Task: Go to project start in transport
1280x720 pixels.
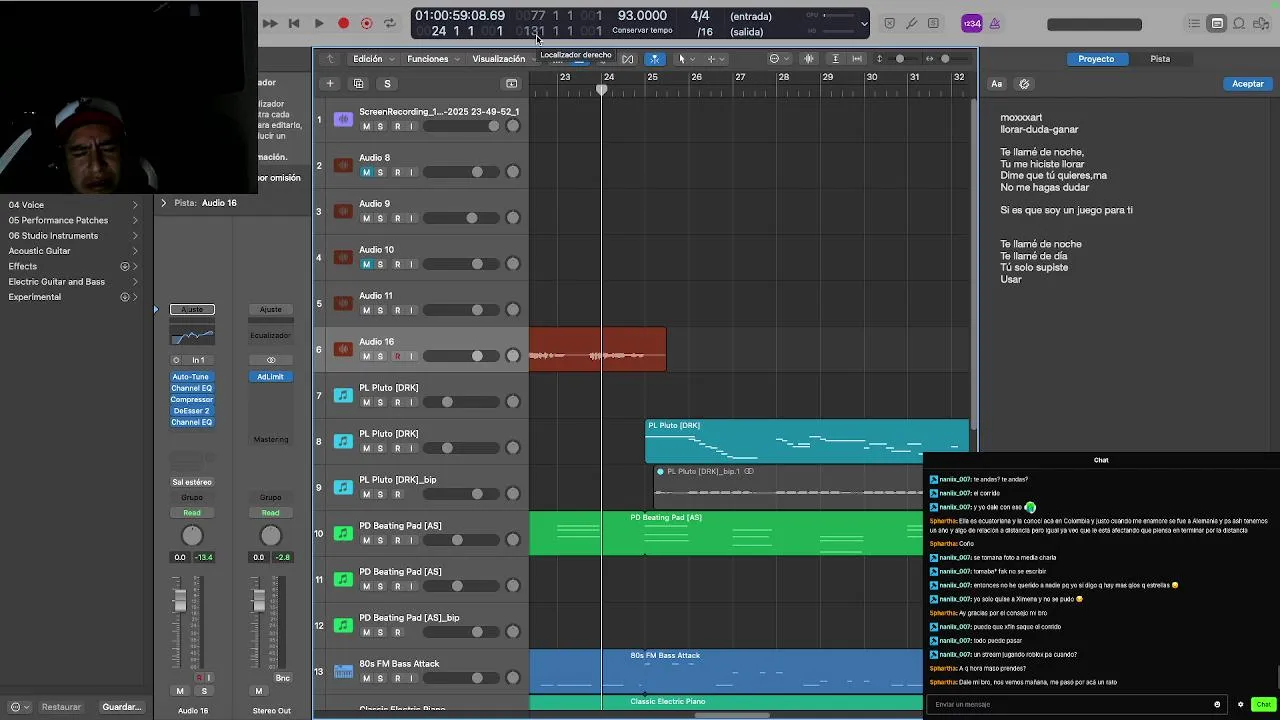Action: [294, 23]
